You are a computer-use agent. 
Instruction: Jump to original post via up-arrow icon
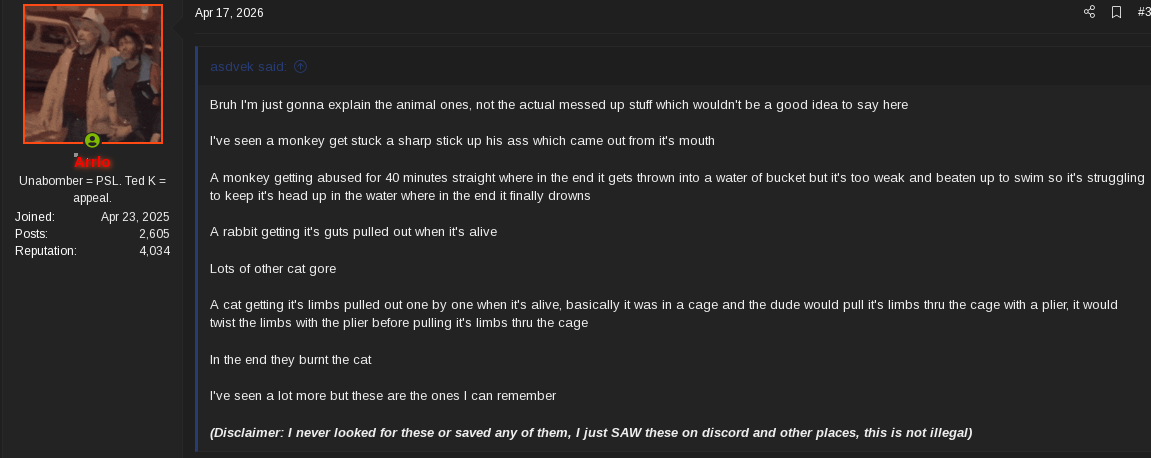pos(300,67)
